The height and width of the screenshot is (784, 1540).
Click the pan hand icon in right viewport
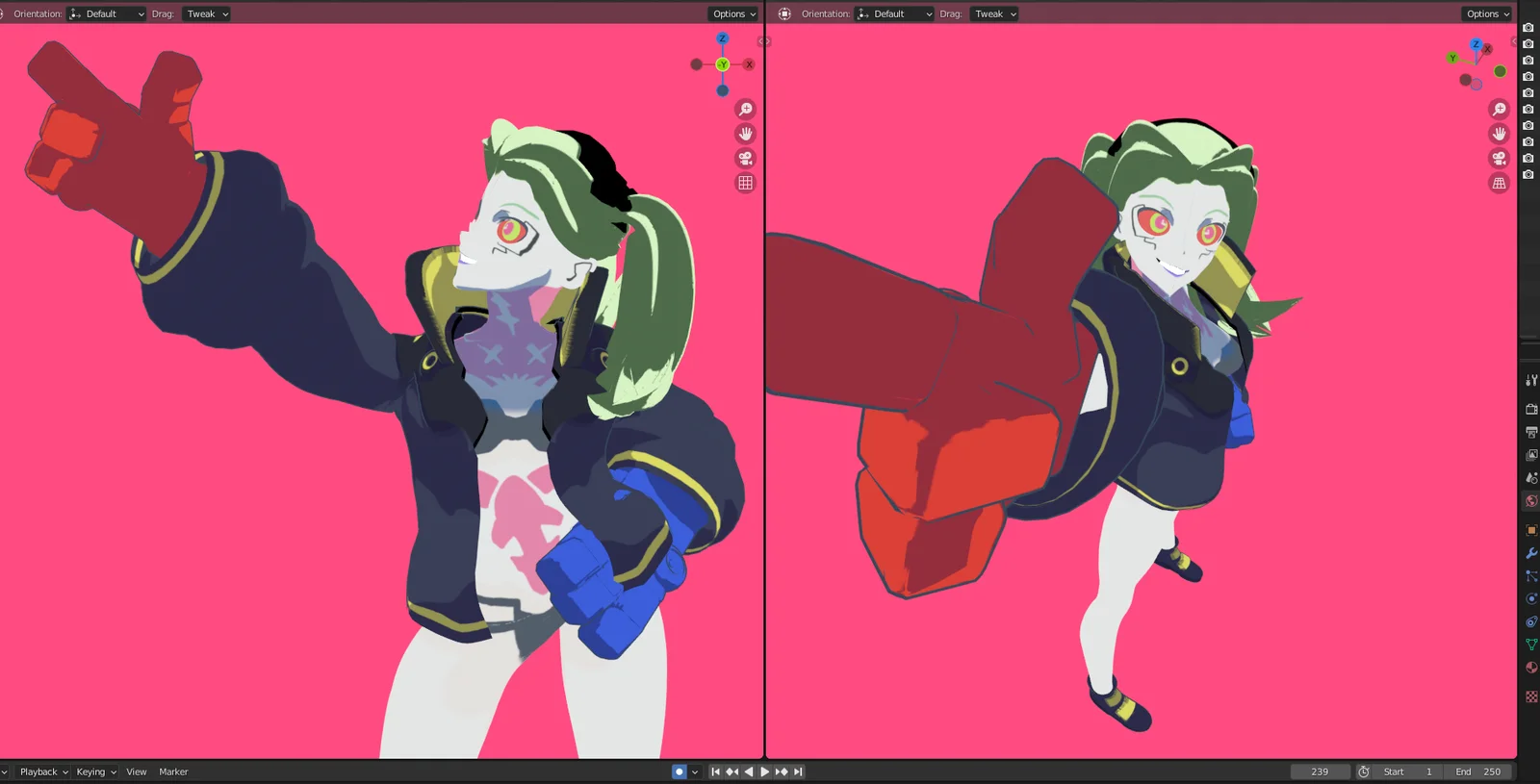1499,134
